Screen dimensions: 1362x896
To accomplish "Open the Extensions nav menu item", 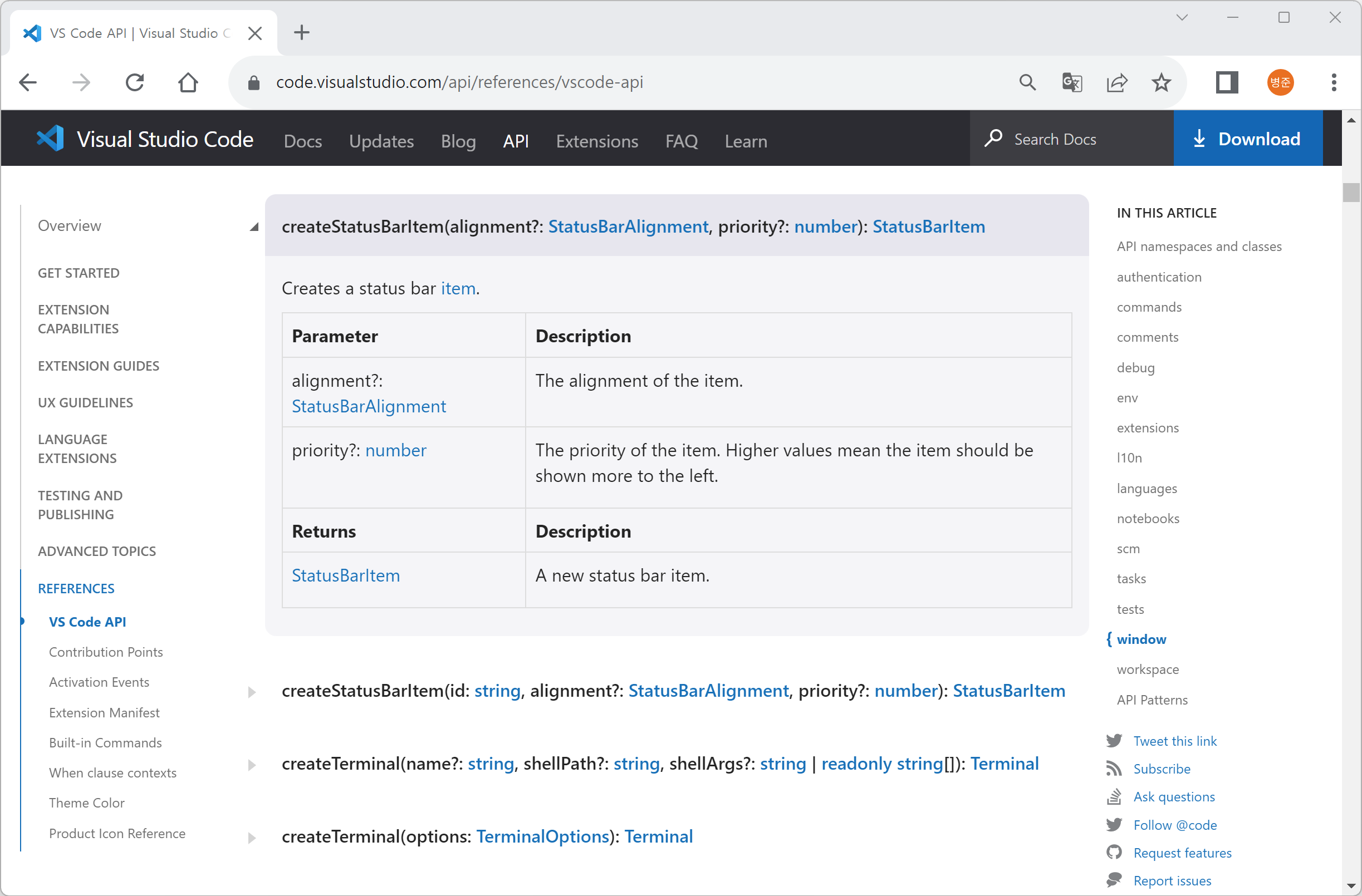I will click(597, 141).
